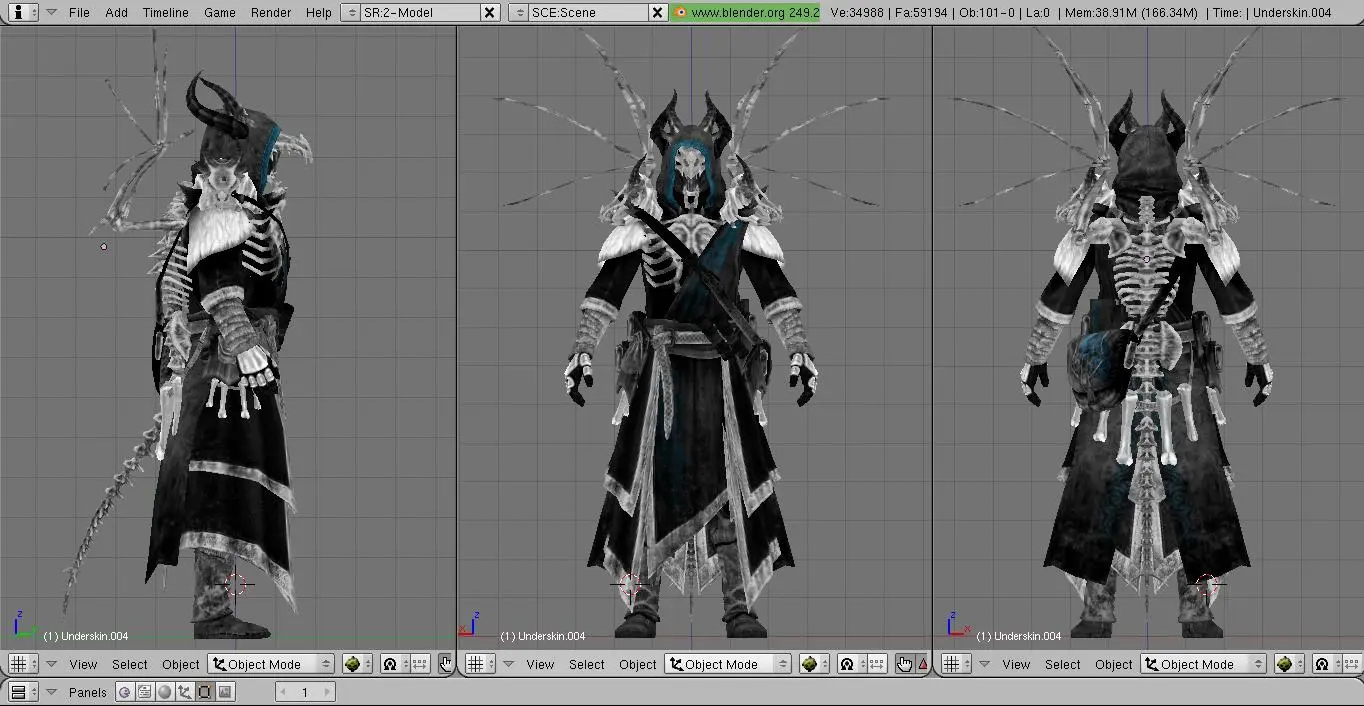Toggle the middle viewport's 3D manipulator hand icon
Screen dimensions: 1364x706
point(905,664)
